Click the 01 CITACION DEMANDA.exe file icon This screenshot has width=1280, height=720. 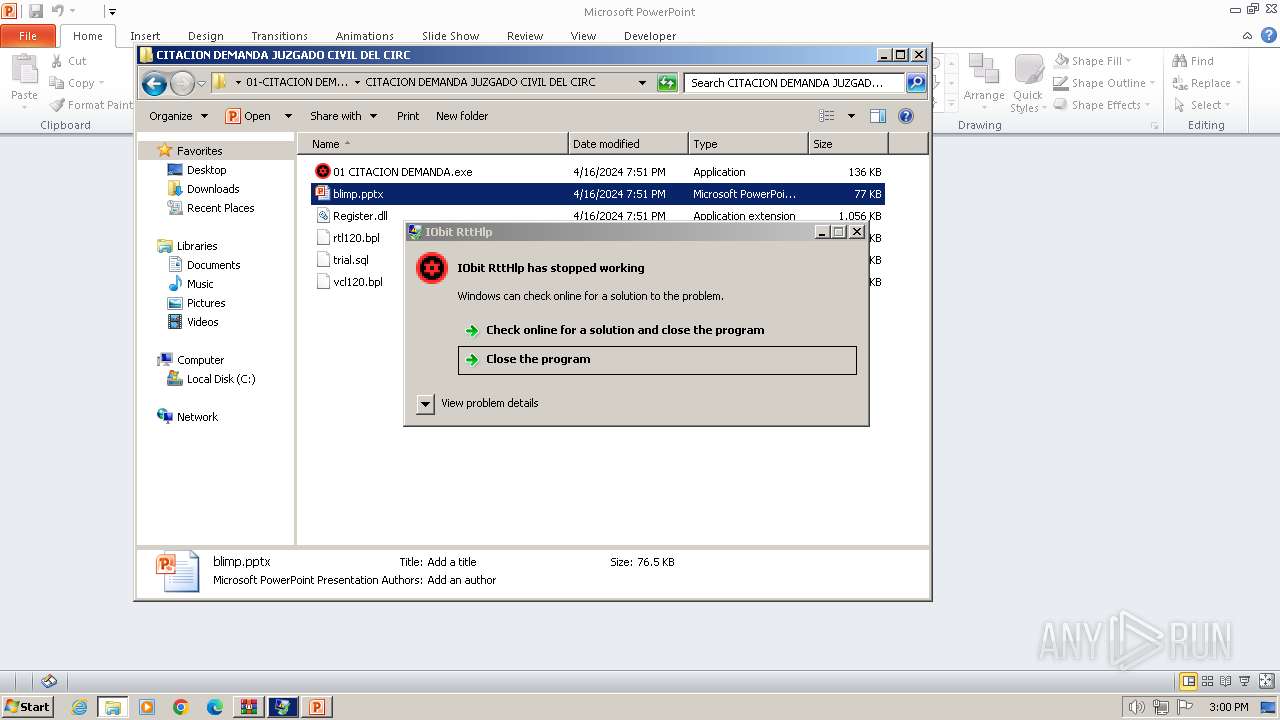coord(322,172)
